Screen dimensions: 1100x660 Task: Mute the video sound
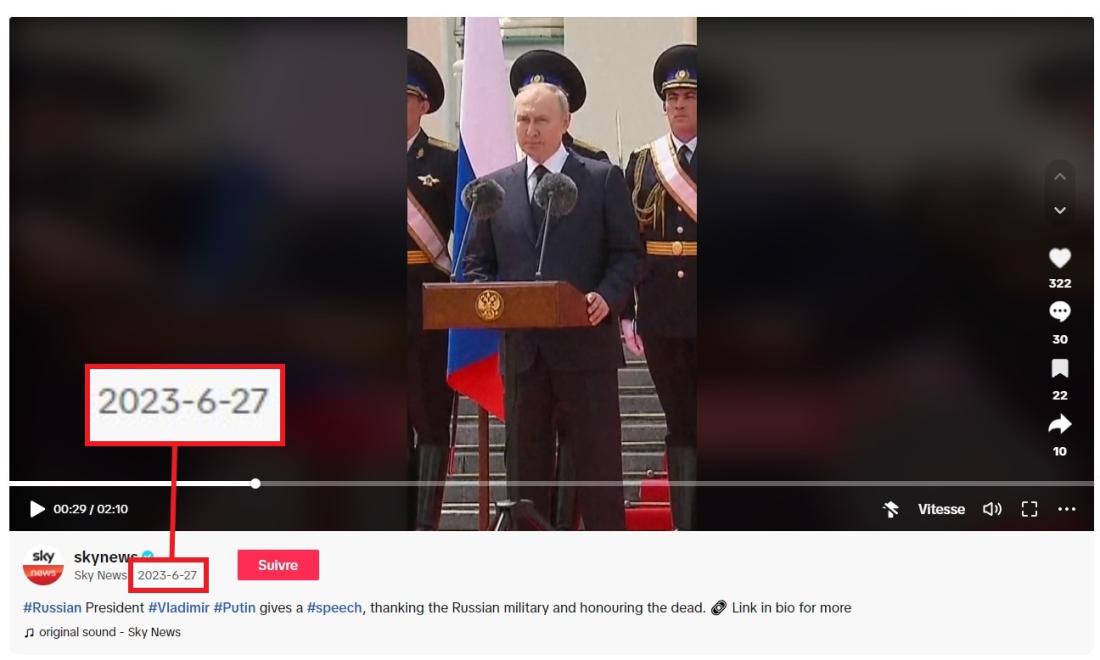pos(992,509)
